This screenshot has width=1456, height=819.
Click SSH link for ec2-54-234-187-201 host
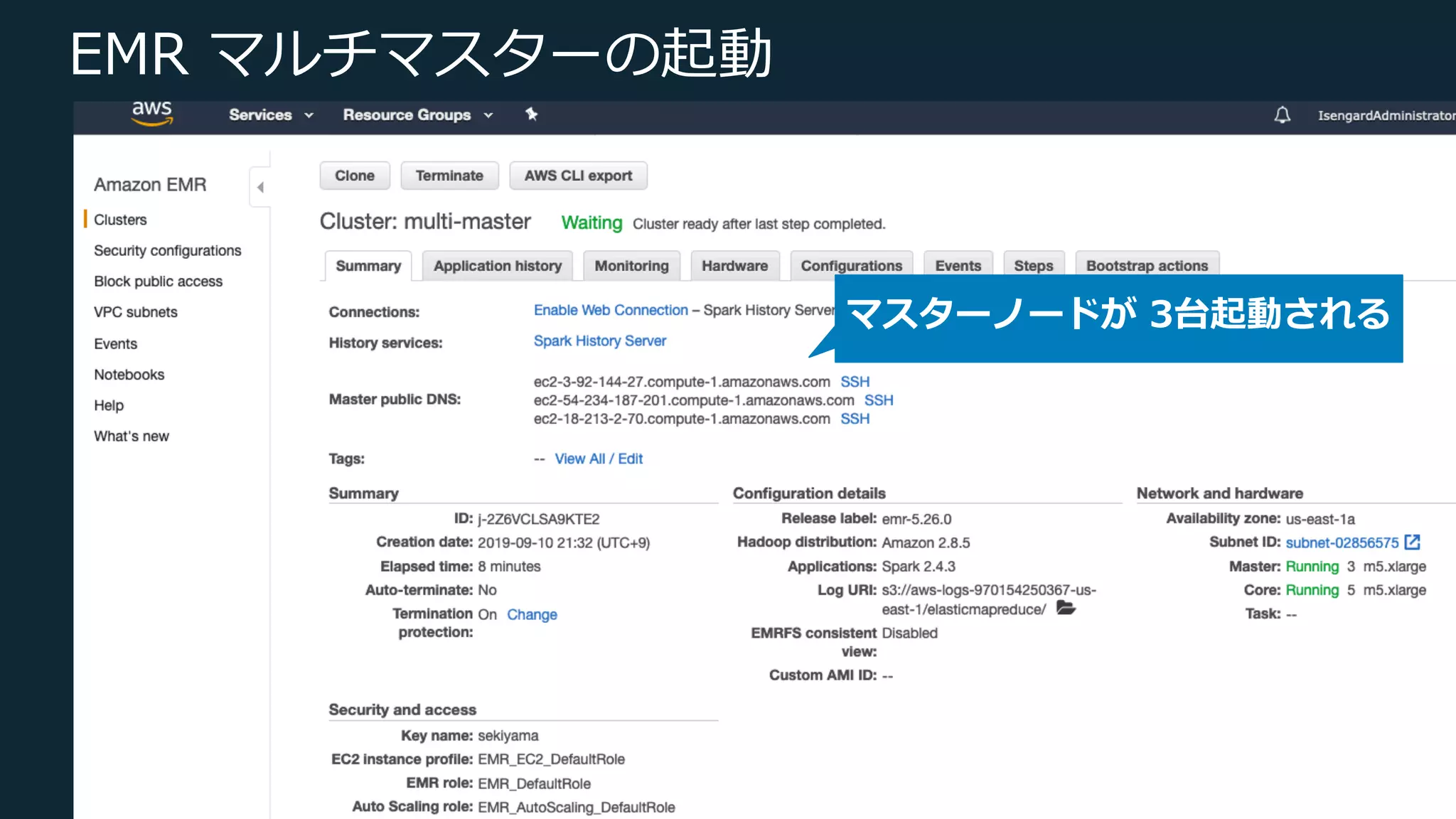[x=879, y=400]
